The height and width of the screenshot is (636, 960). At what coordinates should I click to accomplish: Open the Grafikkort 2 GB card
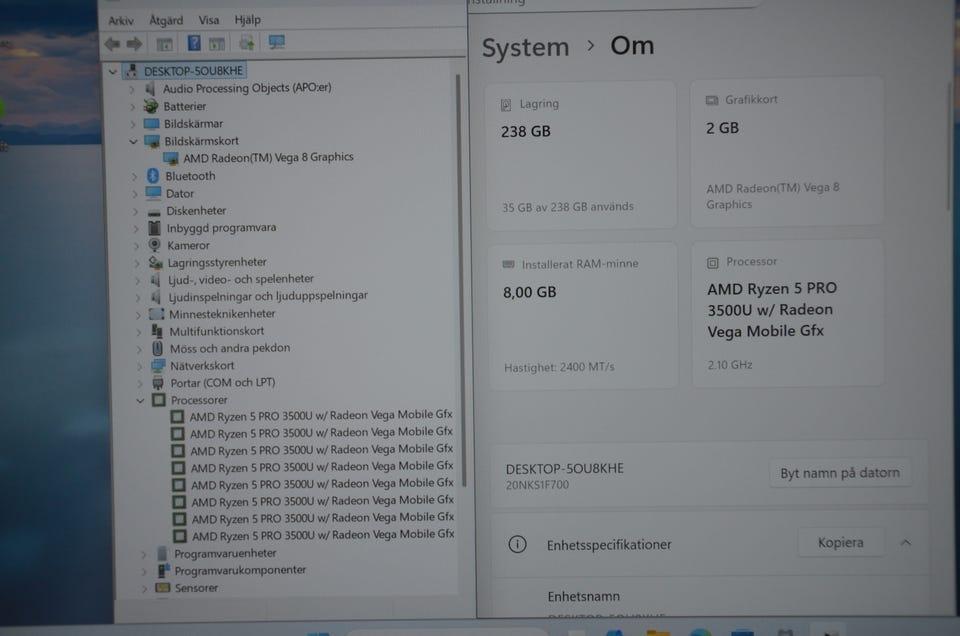pos(787,153)
